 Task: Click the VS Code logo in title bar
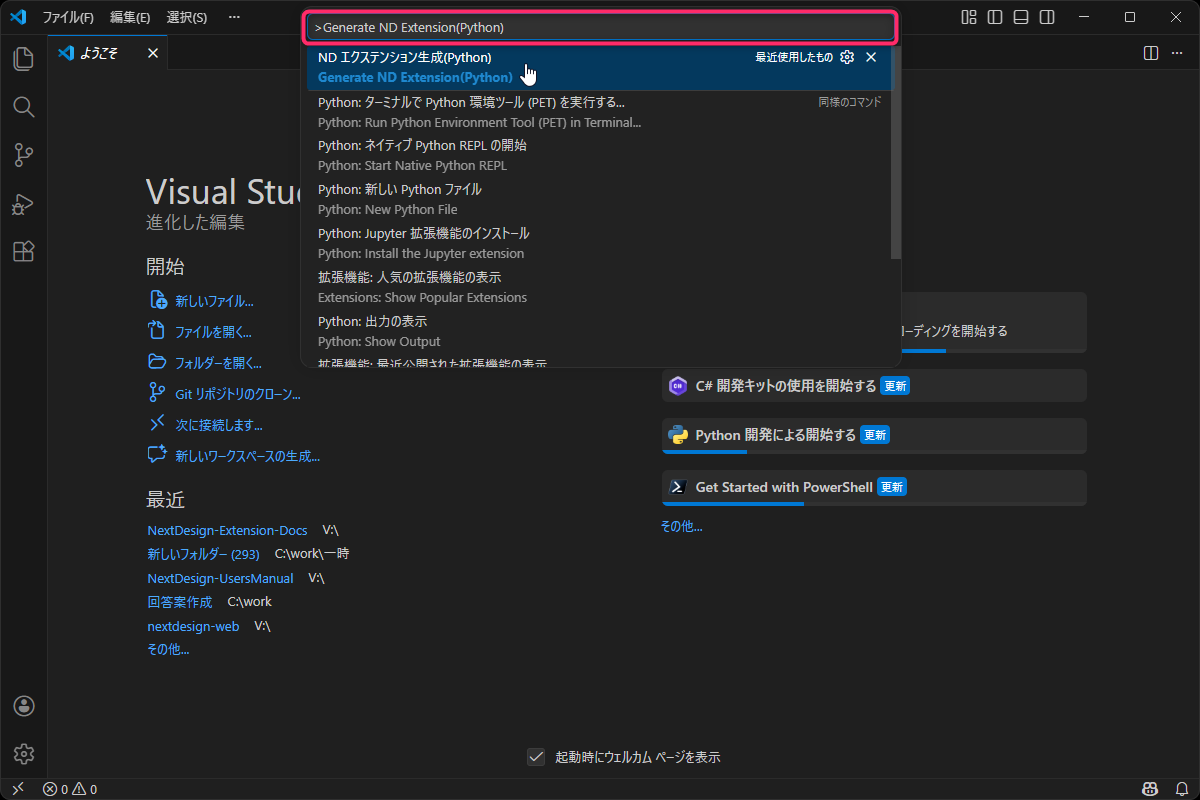17,17
